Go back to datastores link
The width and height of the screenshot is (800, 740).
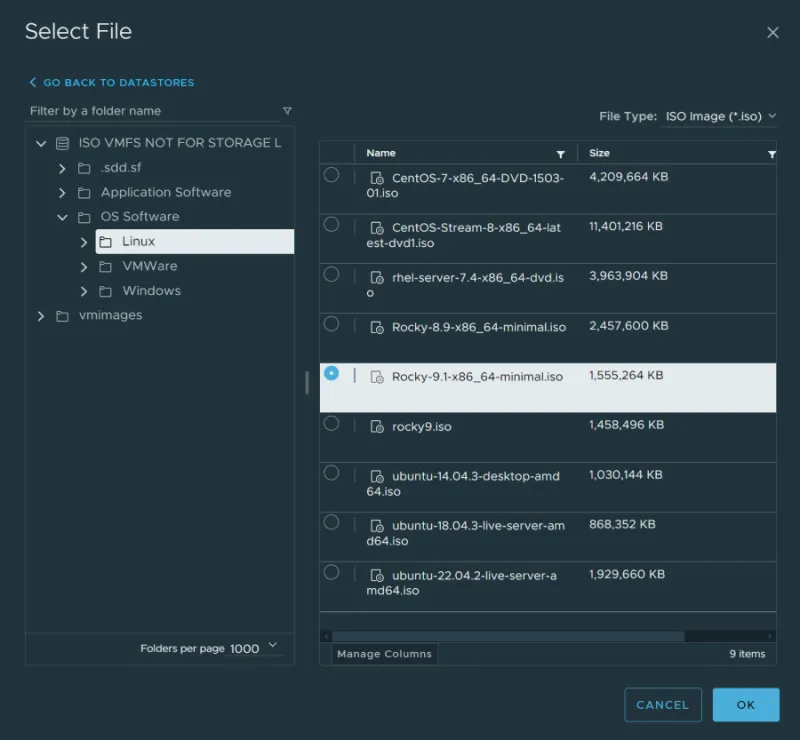112,82
